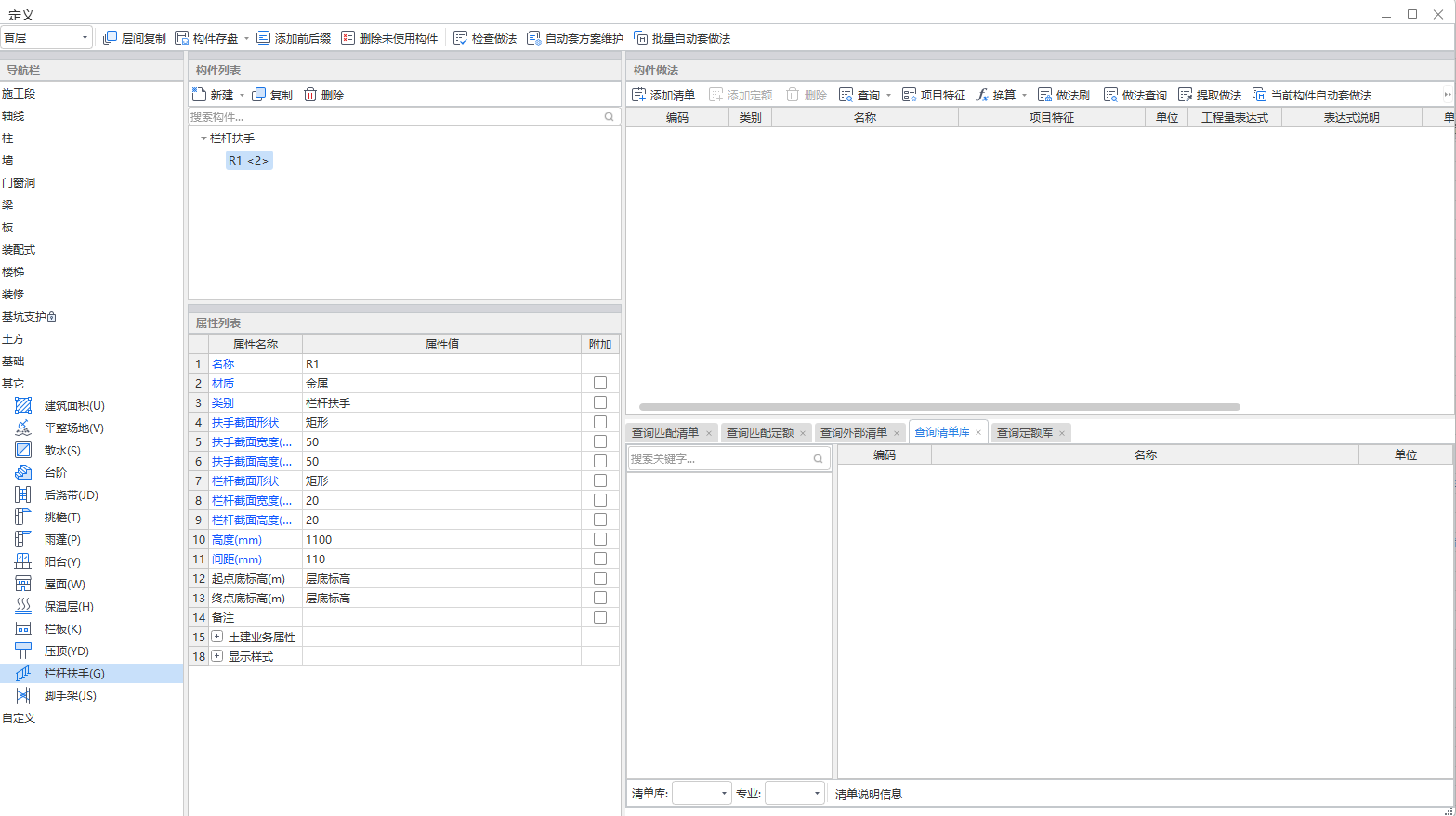Click 换算 function icon

[982, 95]
